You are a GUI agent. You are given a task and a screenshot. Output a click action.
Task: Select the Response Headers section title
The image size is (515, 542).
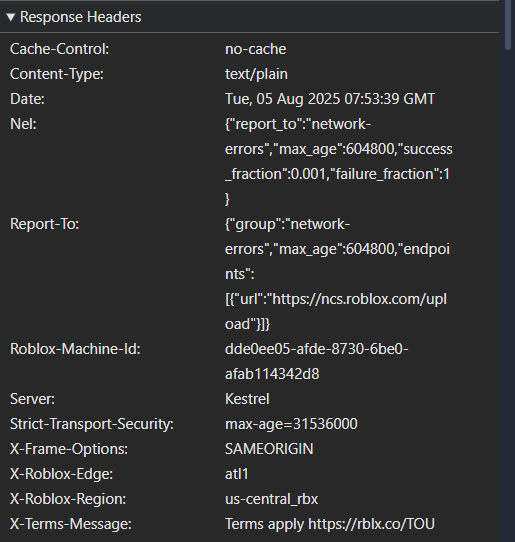pyautogui.click(x=81, y=17)
